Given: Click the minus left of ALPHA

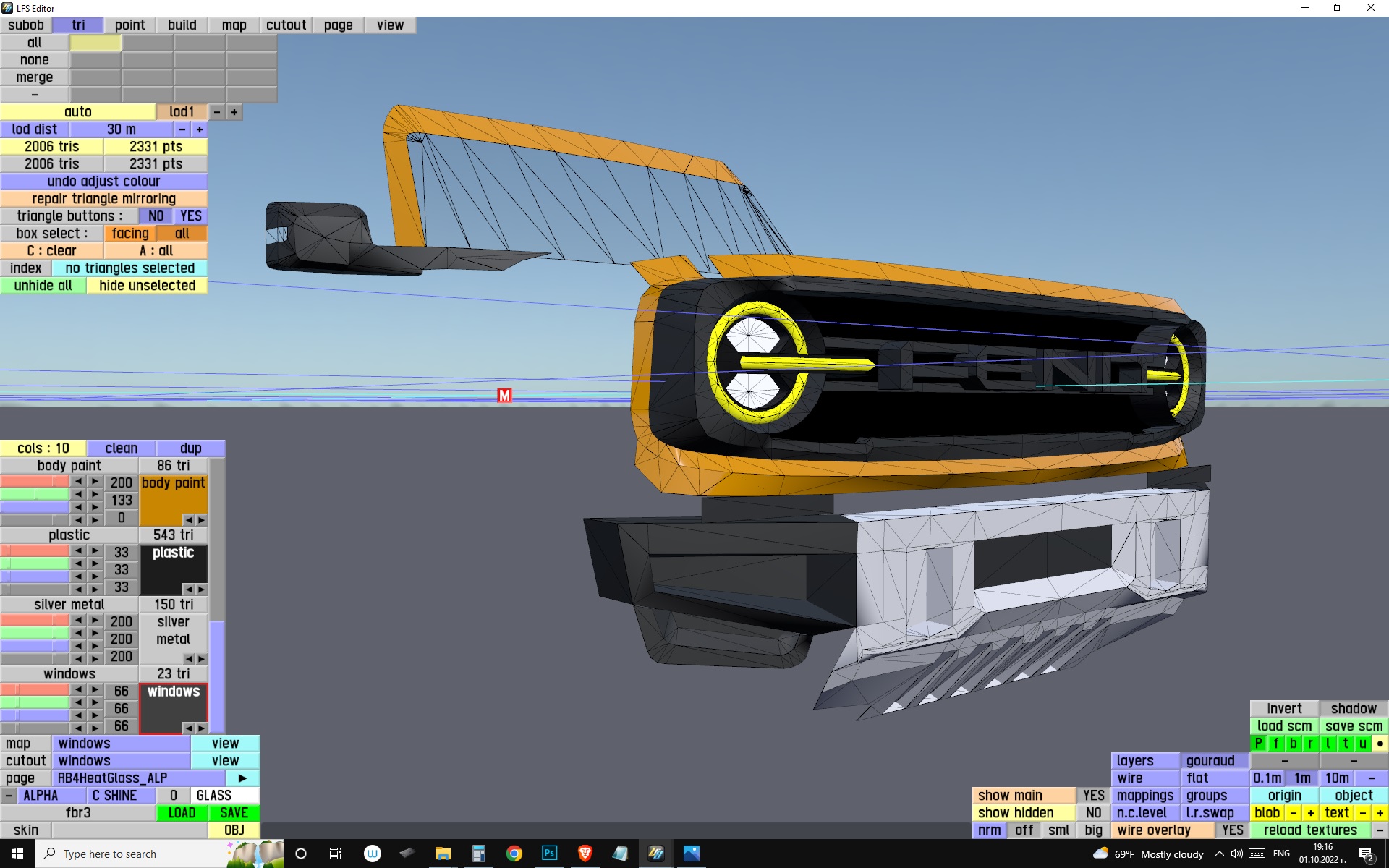Looking at the screenshot, I should 8,796.
